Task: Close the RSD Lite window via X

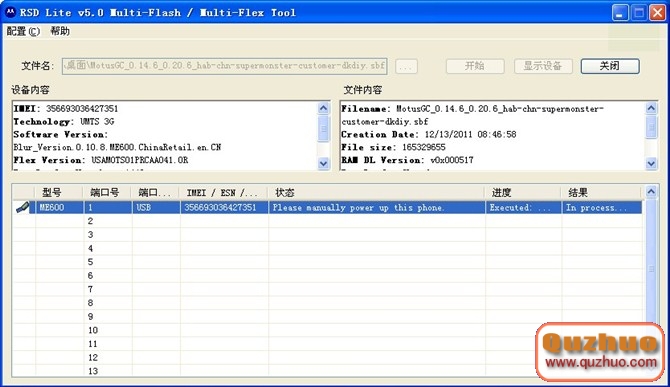Action: (658, 12)
